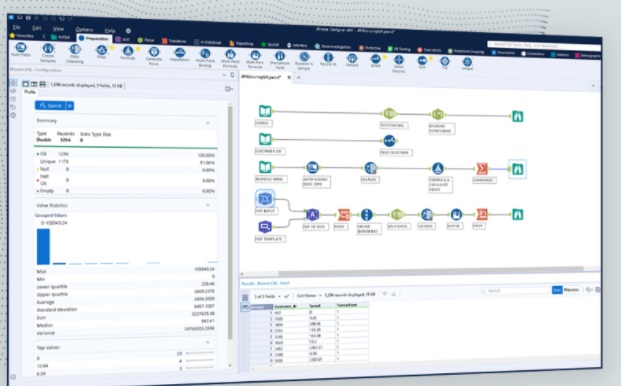Select the Formula tool icon
Screen dimensions: 621x386
[128, 51]
